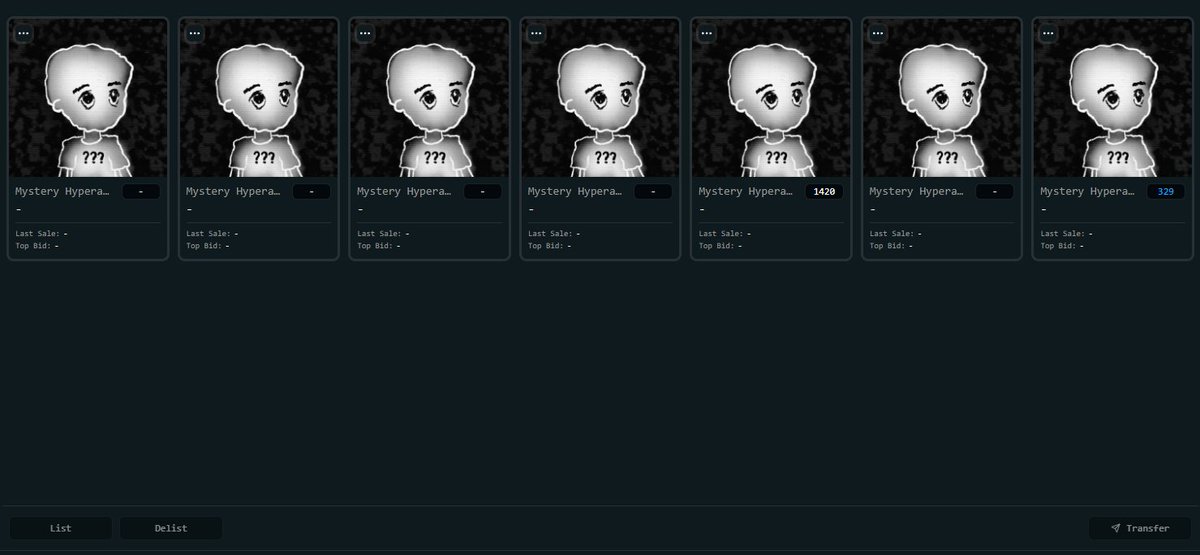This screenshot has width=1200, height=555.
Task: Click Top Bid text on 1420 card
Action: [720, 245]
